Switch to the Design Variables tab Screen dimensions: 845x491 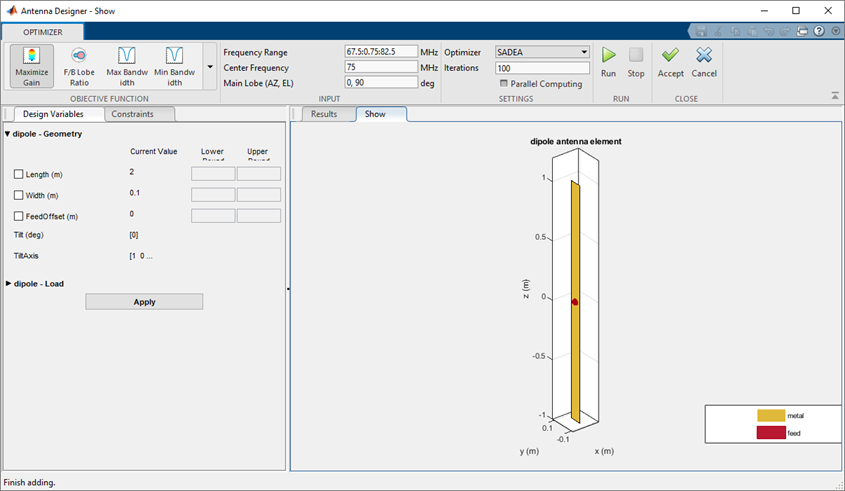(53, 114)
